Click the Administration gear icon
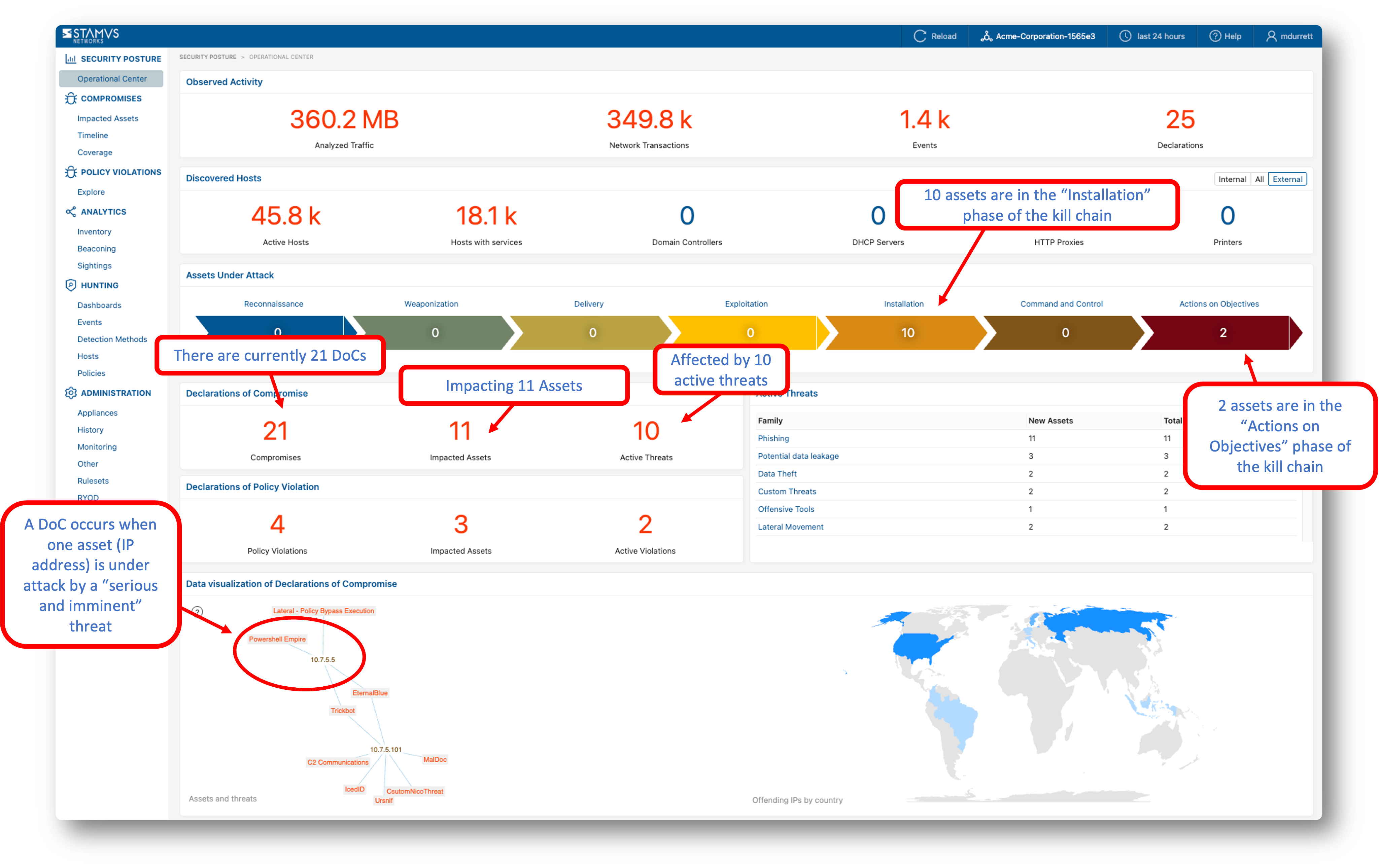This screenshot has height=868, width=1379. point(70,393)
